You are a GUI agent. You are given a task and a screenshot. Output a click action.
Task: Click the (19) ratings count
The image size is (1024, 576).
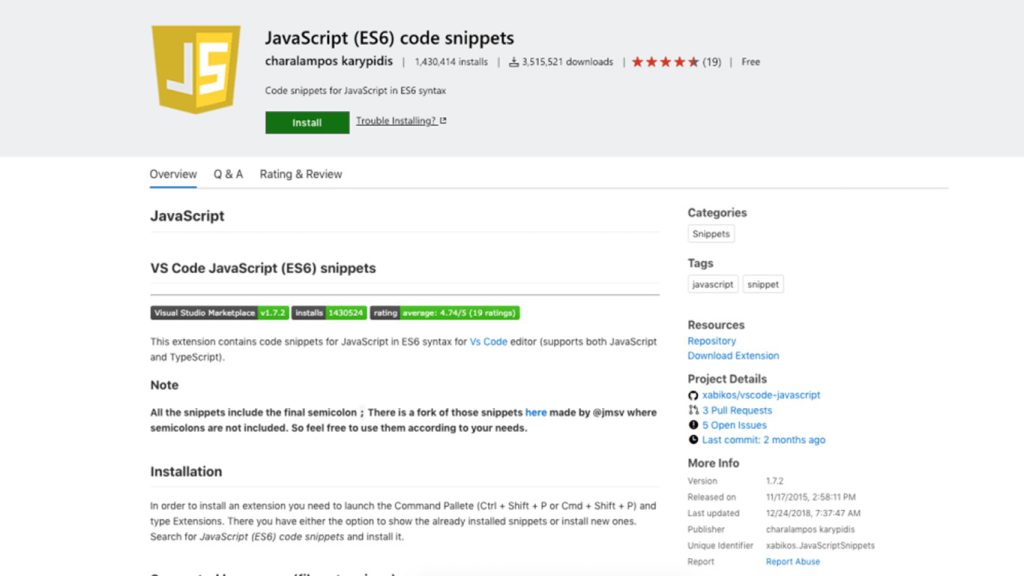coord(712,62)
